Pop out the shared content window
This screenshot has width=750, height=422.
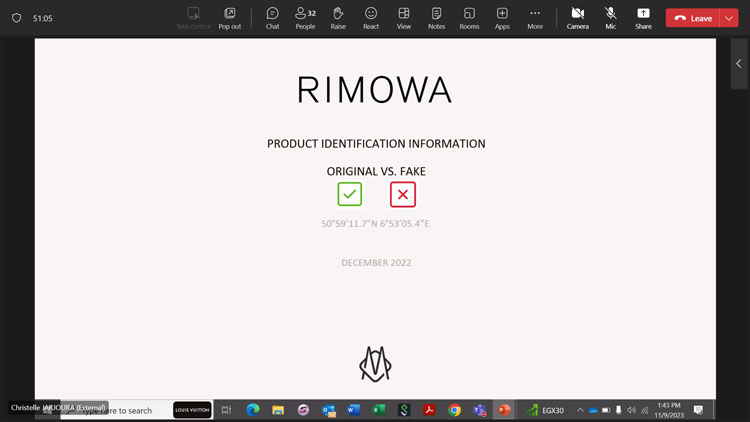pos(229,17)
